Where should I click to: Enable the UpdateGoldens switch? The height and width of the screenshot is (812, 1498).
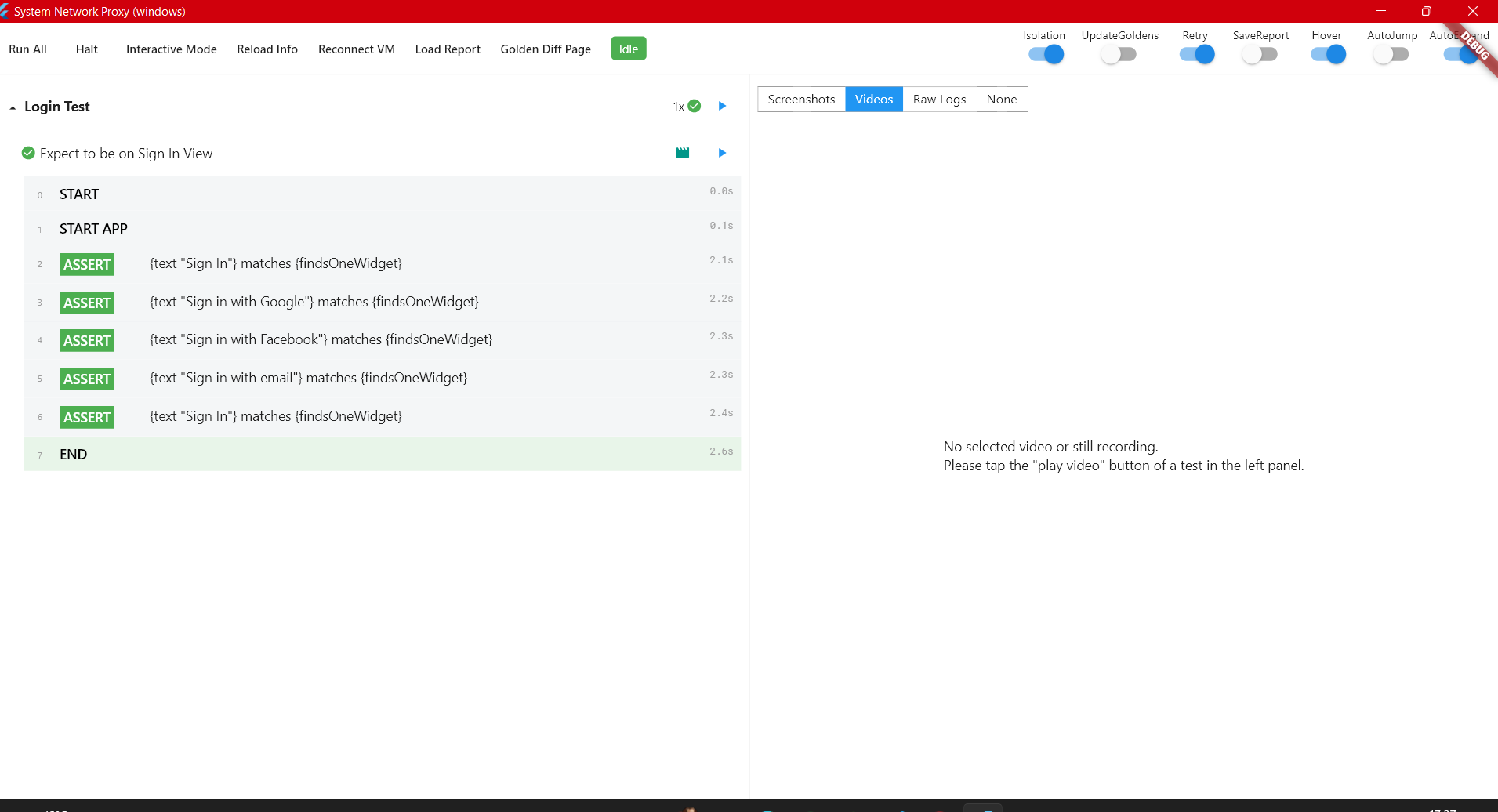[x=1119, y=54]
